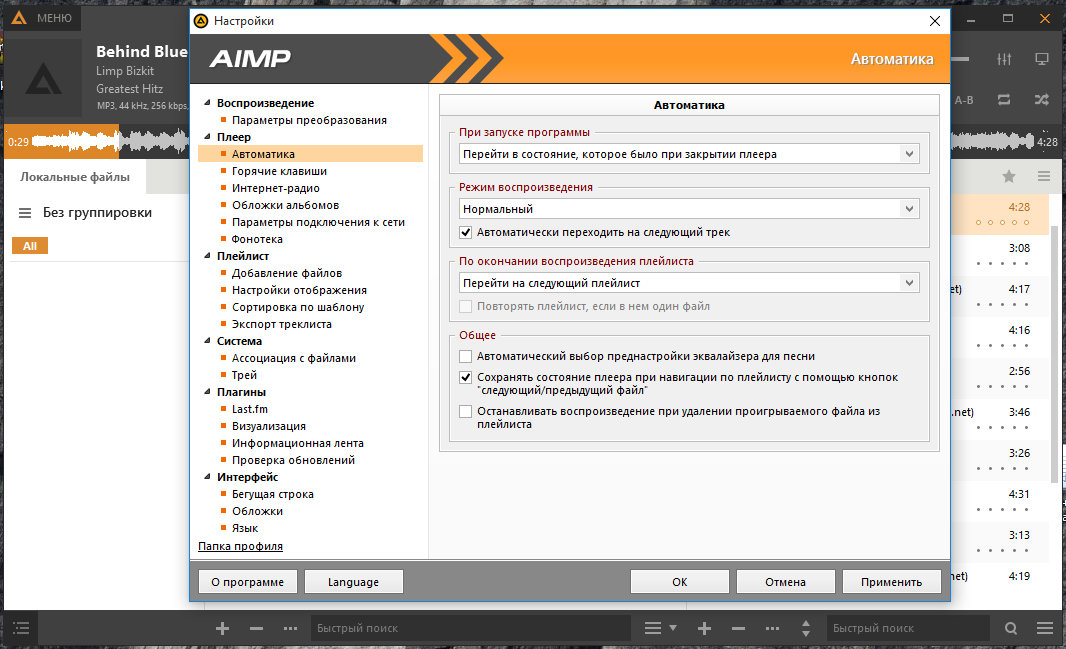Click the up-down sort arrows icon
This screenshot has height=649, width=1066.
(x=806, y=629)
